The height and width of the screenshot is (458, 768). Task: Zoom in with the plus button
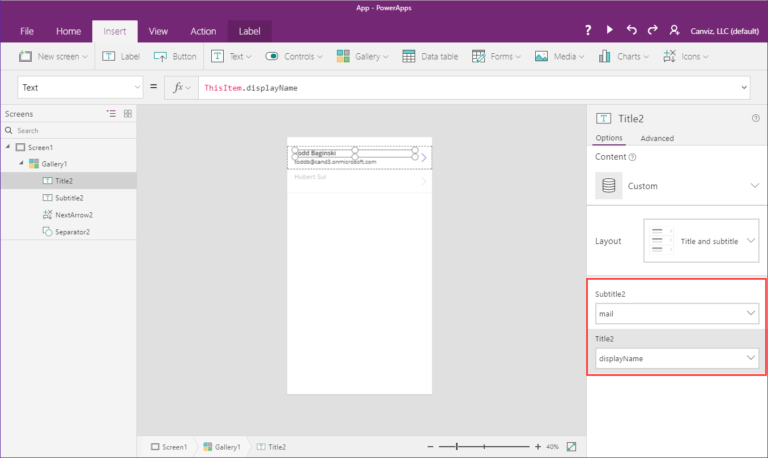(x=537, y=447)
